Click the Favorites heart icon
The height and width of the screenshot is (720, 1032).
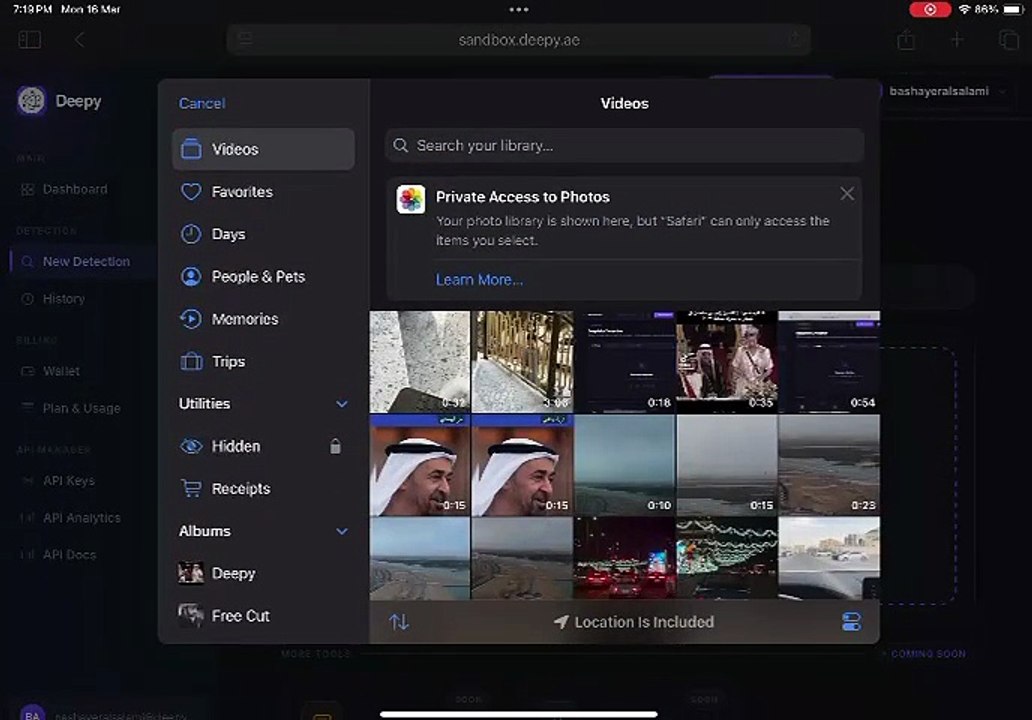click(191, 192)
